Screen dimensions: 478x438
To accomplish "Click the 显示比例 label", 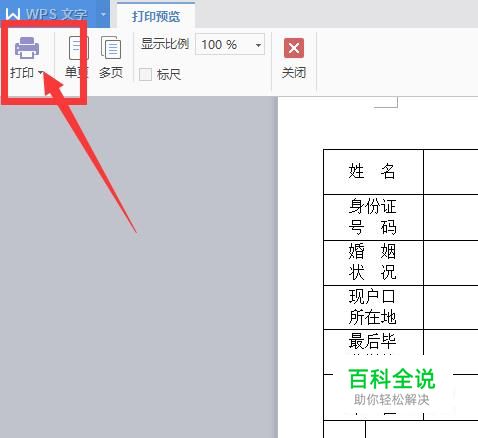I will coord(165,44).
